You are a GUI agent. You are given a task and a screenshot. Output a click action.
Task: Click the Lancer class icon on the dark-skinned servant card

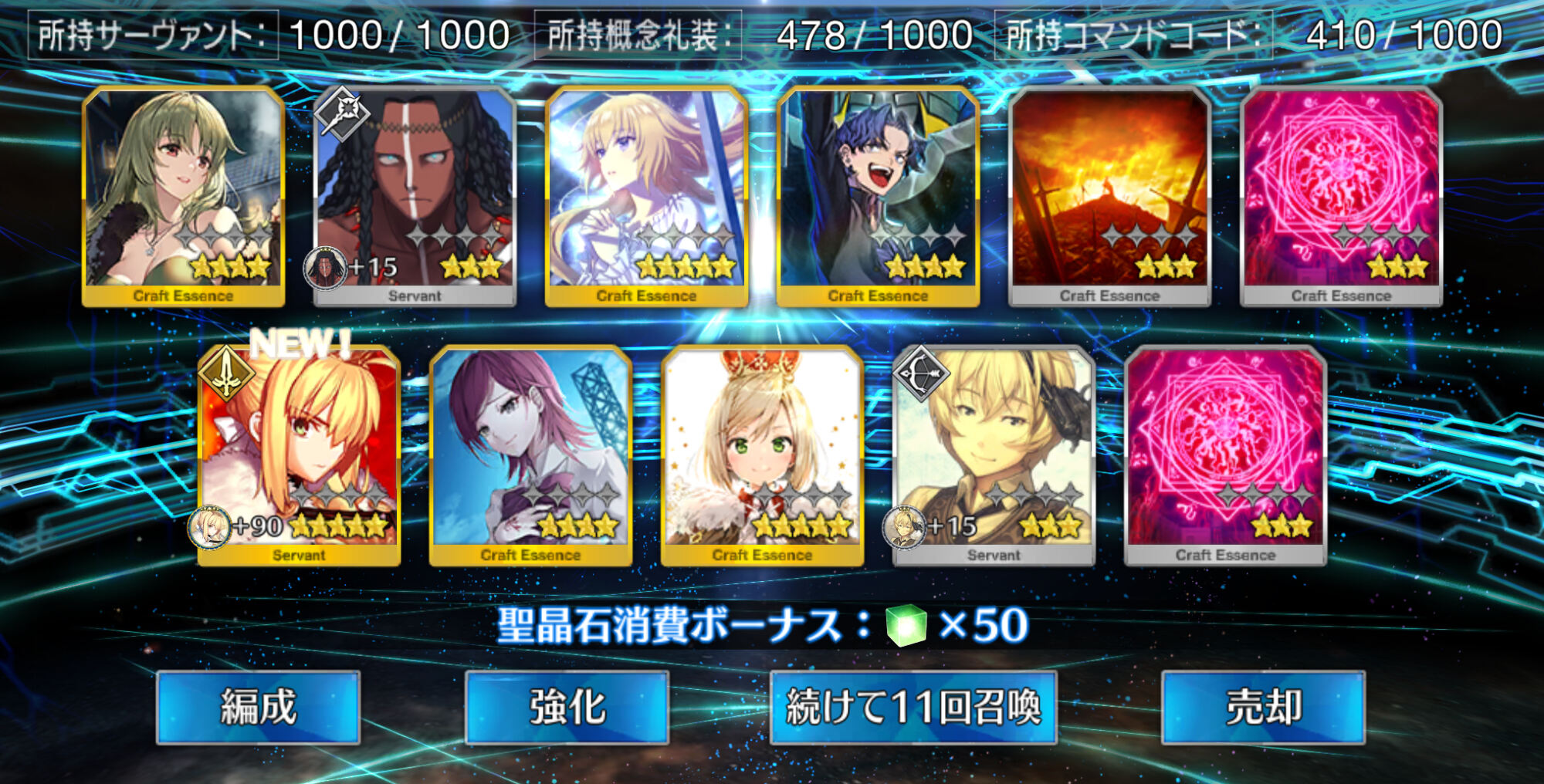(342, 113)
